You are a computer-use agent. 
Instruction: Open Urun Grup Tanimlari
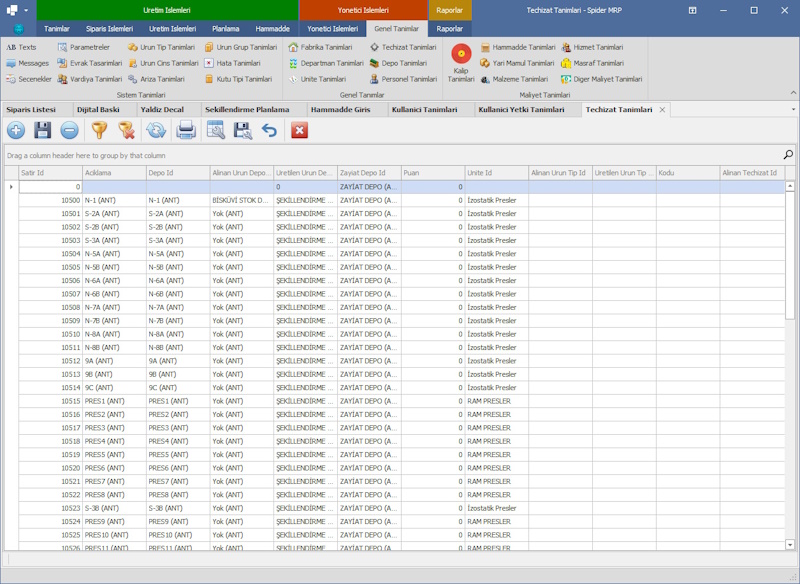click(241, 47)
